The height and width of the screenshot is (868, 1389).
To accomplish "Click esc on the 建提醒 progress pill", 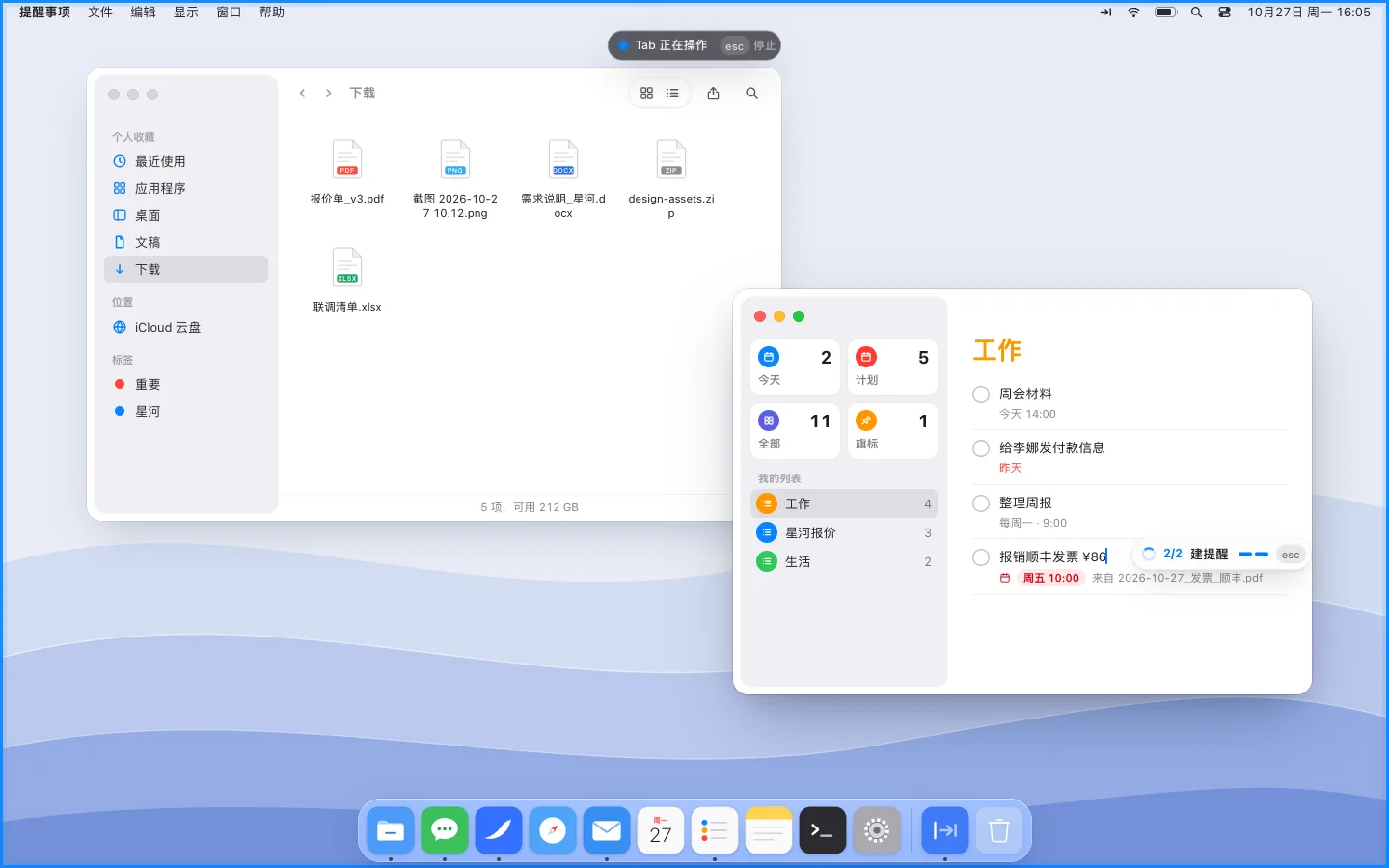I will 1291,555.
